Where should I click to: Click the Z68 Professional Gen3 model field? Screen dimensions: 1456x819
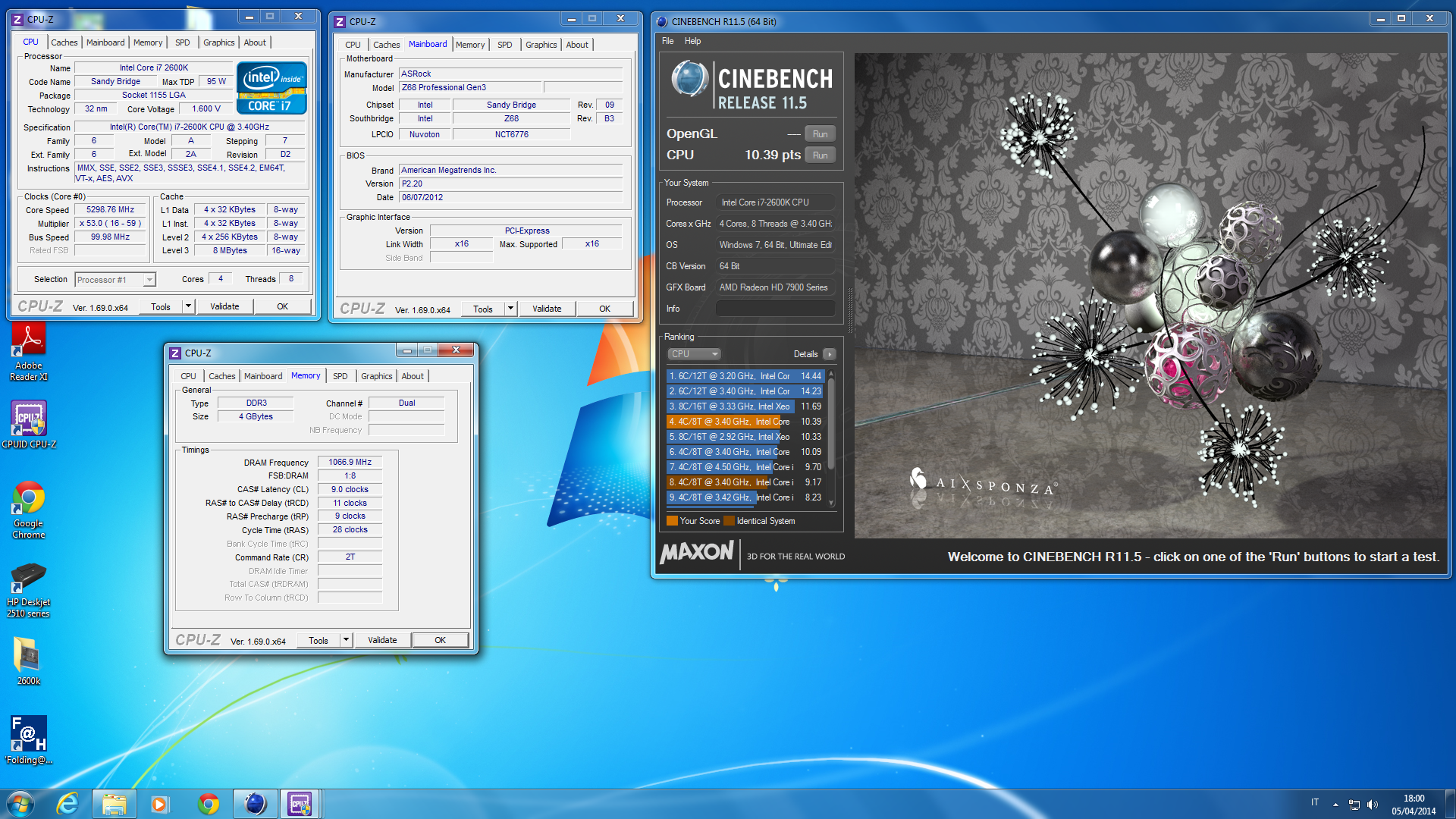tap(470, 87)
